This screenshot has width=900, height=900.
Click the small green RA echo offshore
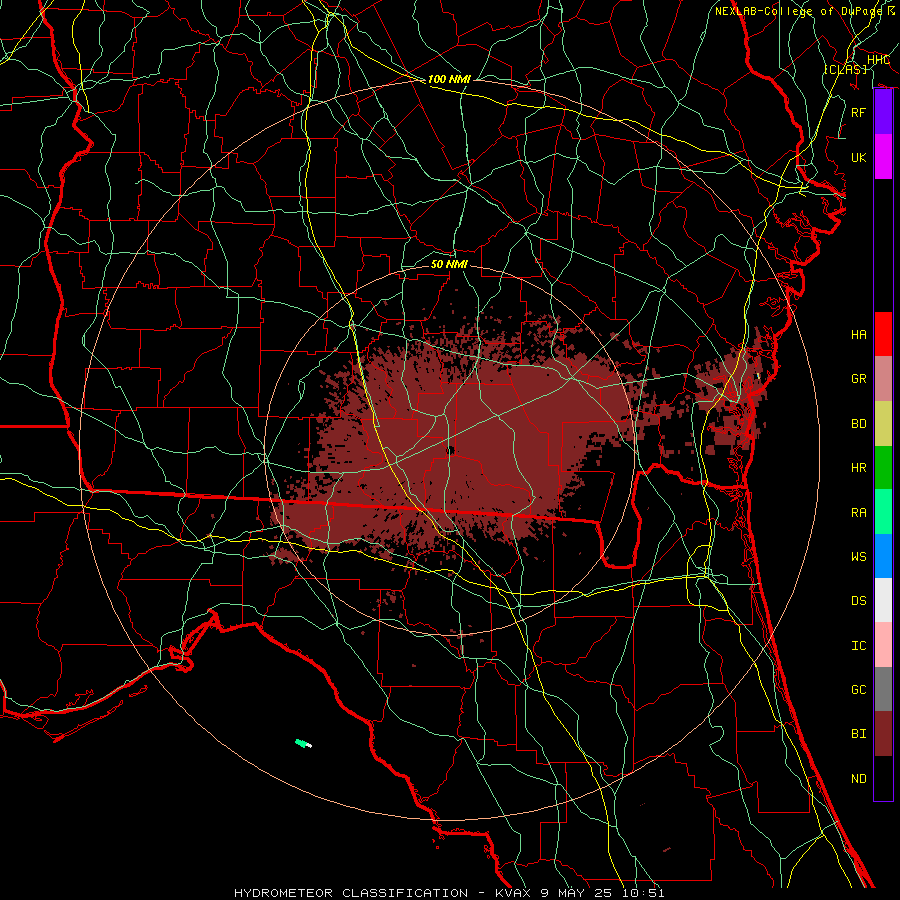click(302, 743)
